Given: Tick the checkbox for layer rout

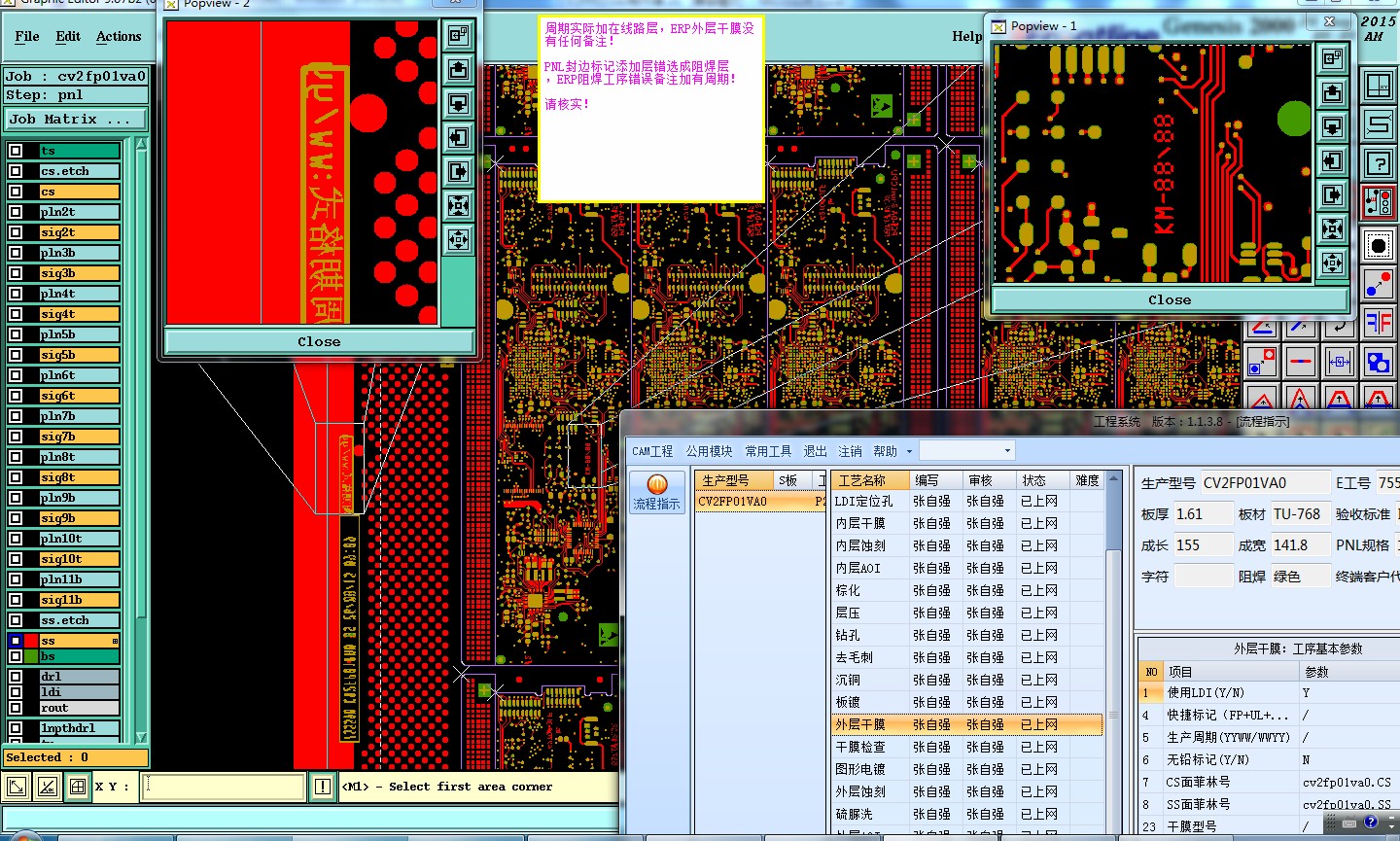Looking at the screenshot, I should point(16,708).
